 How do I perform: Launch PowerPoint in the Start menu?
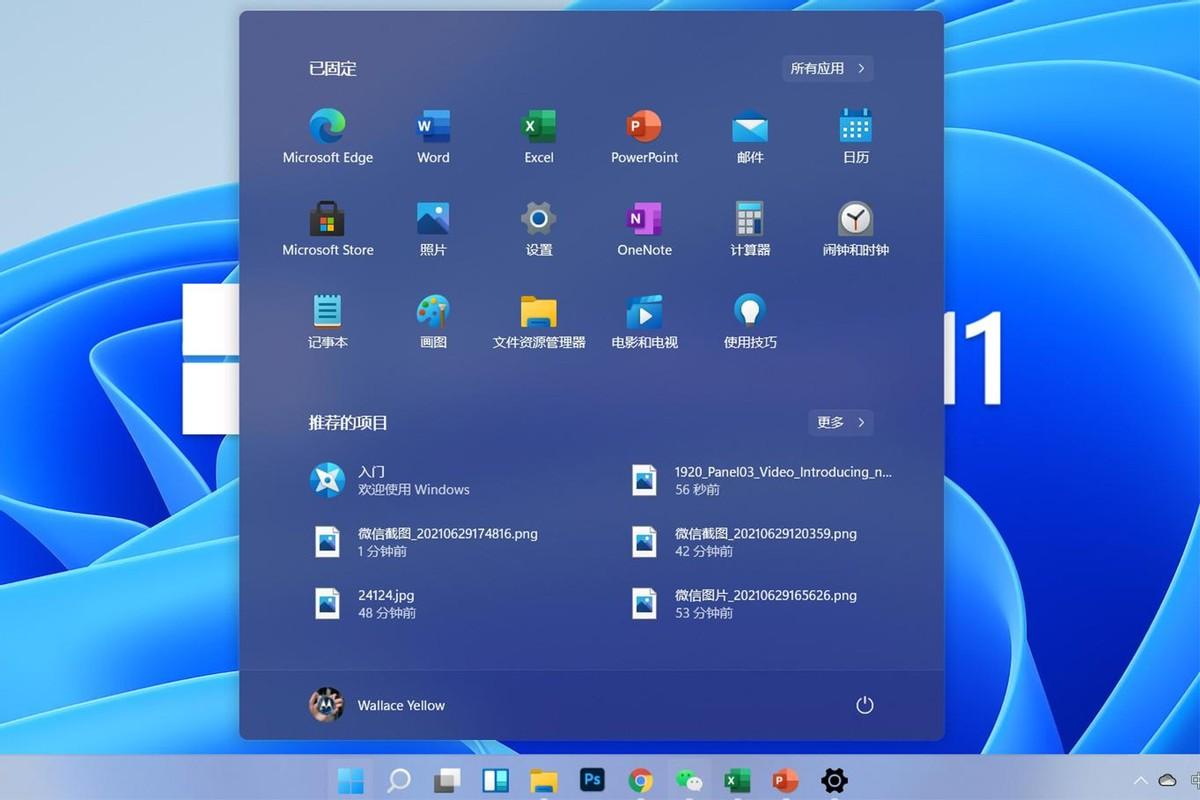[644, 135]
